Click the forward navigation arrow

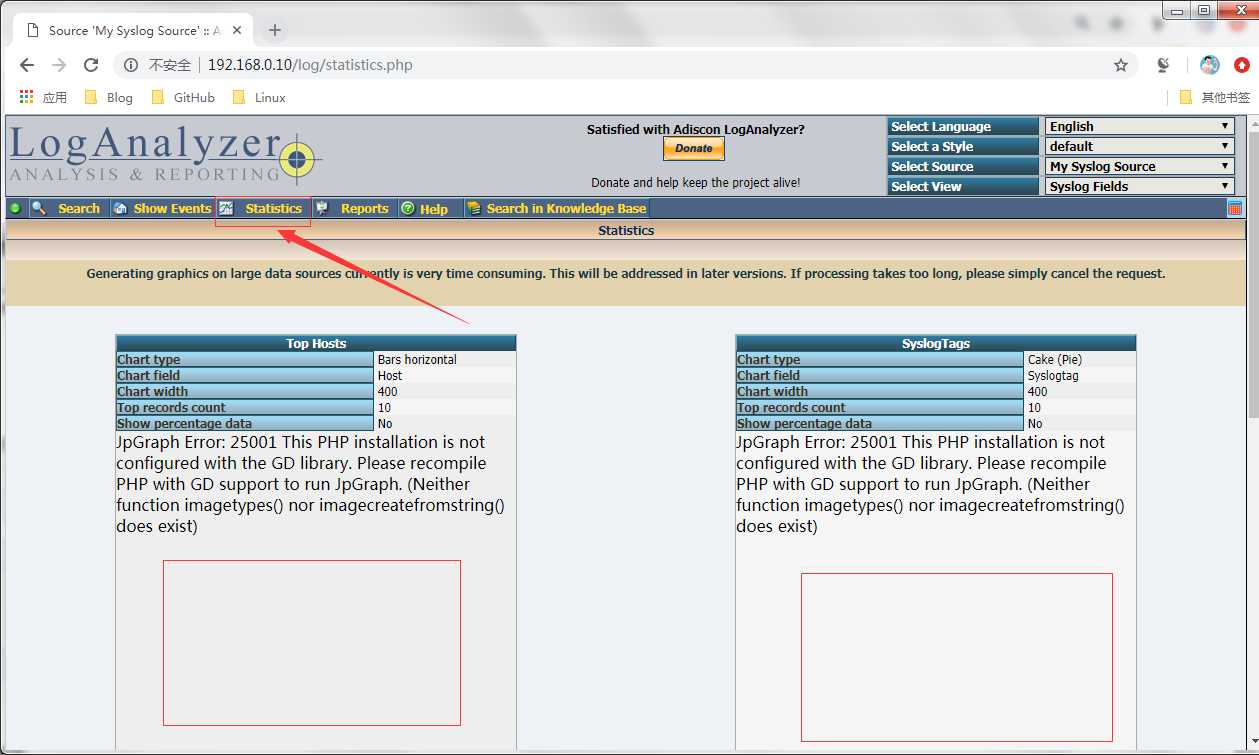[59, 65]
